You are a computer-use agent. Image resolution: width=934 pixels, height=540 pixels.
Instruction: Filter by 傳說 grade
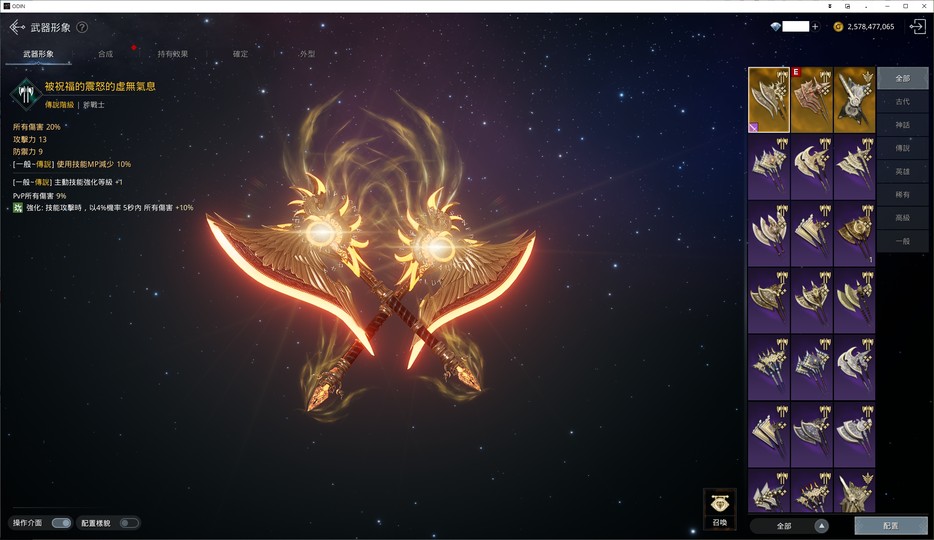point(902,148)
